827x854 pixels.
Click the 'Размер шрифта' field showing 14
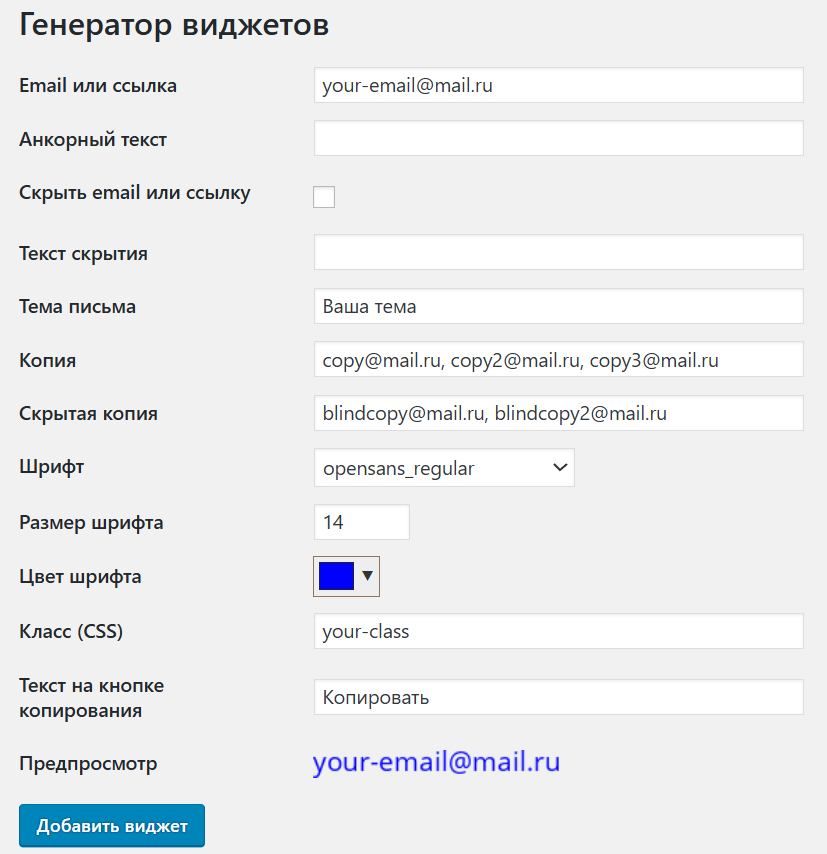coord(361,522)
